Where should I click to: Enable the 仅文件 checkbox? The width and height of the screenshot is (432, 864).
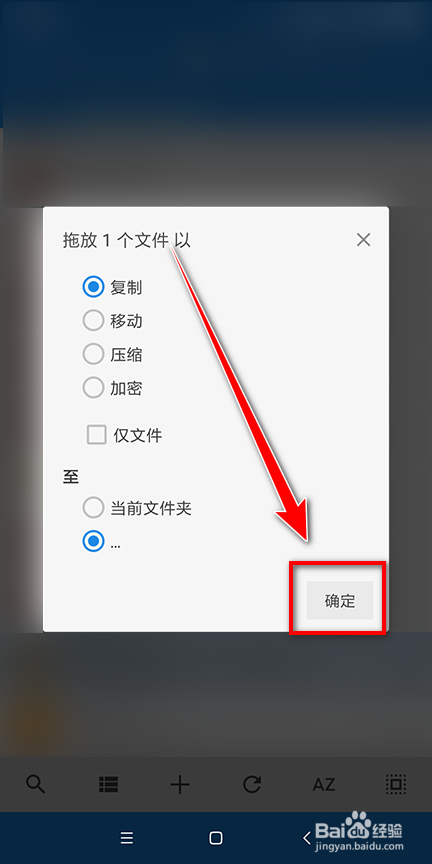click(96, 435)
